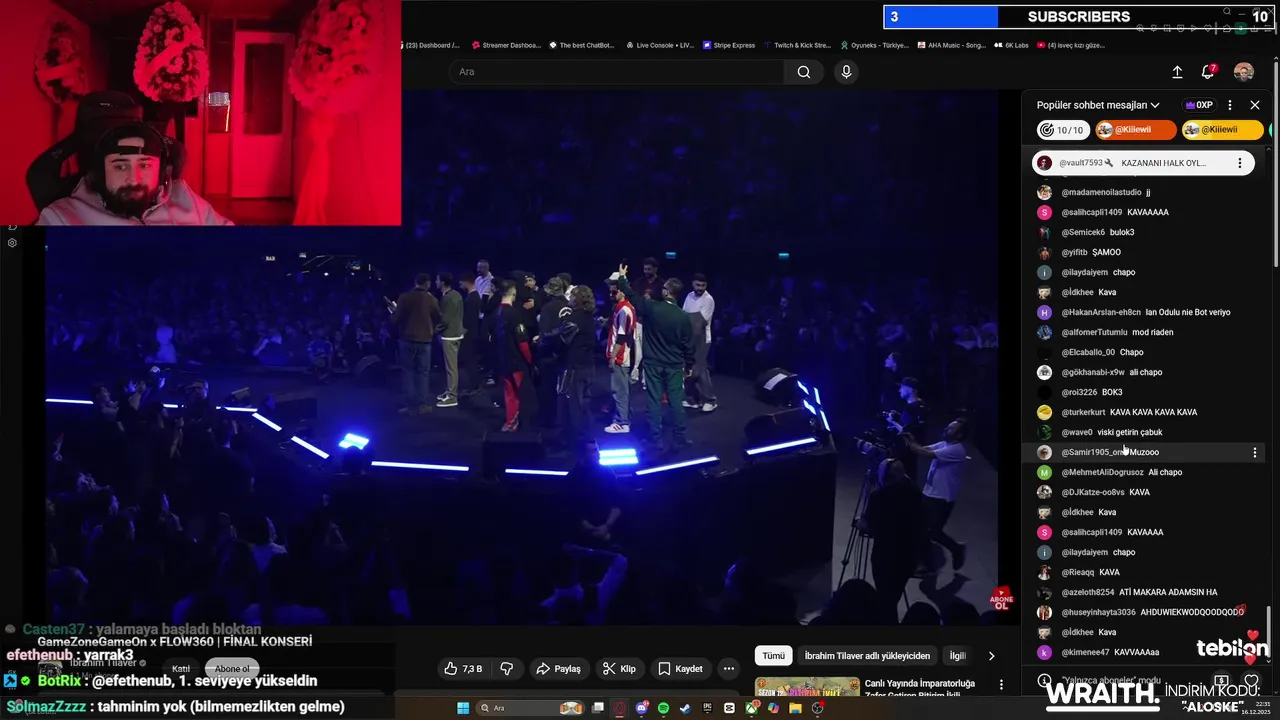This screenshot has width=1280, height=720.
Task: Open the Opera GX icon on taskbar
Action: coord(619,708)
